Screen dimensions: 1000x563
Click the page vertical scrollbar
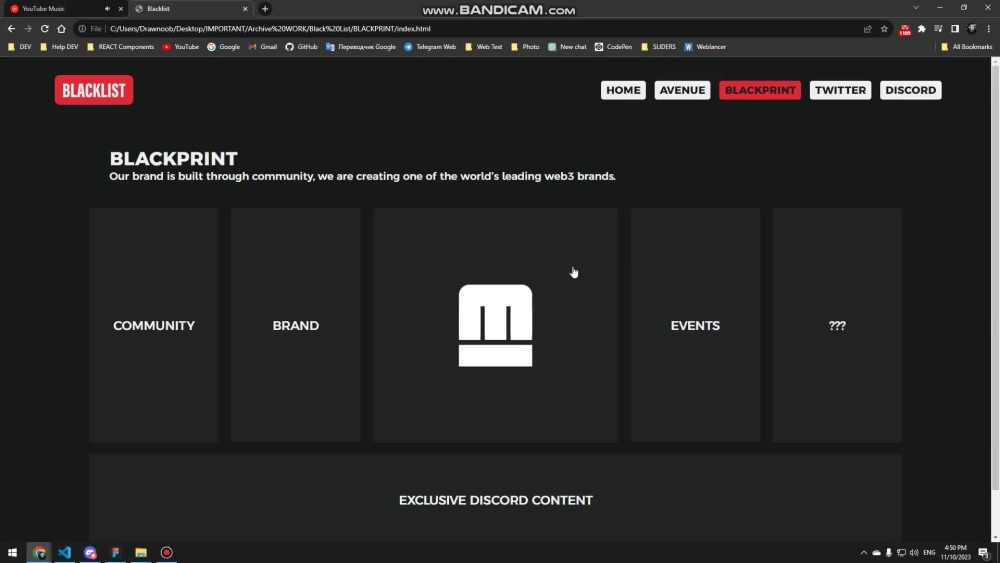click(995, 277)
